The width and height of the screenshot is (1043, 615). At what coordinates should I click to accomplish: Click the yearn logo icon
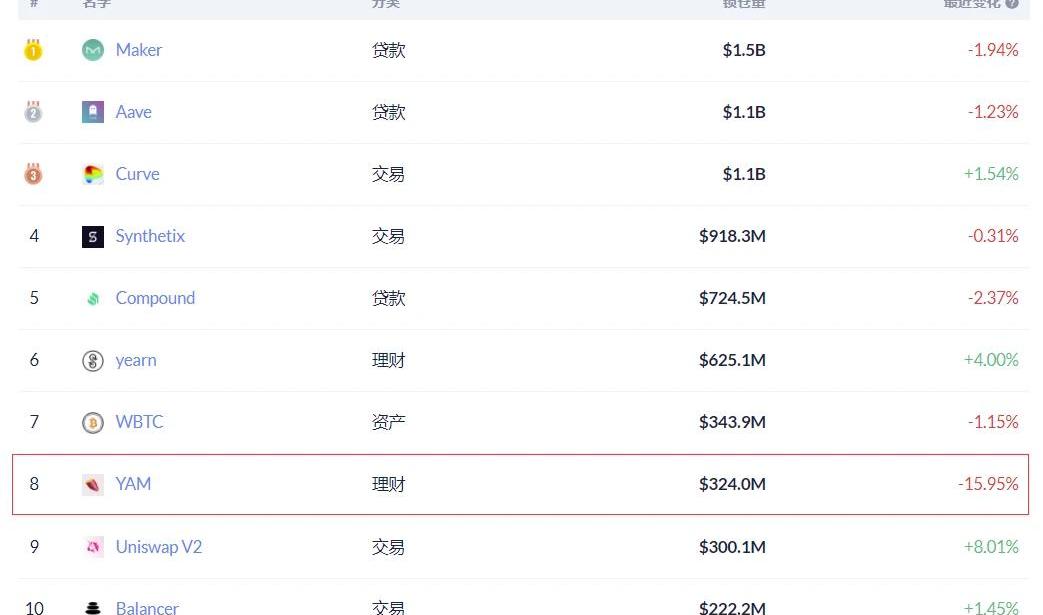pos(92,360)
